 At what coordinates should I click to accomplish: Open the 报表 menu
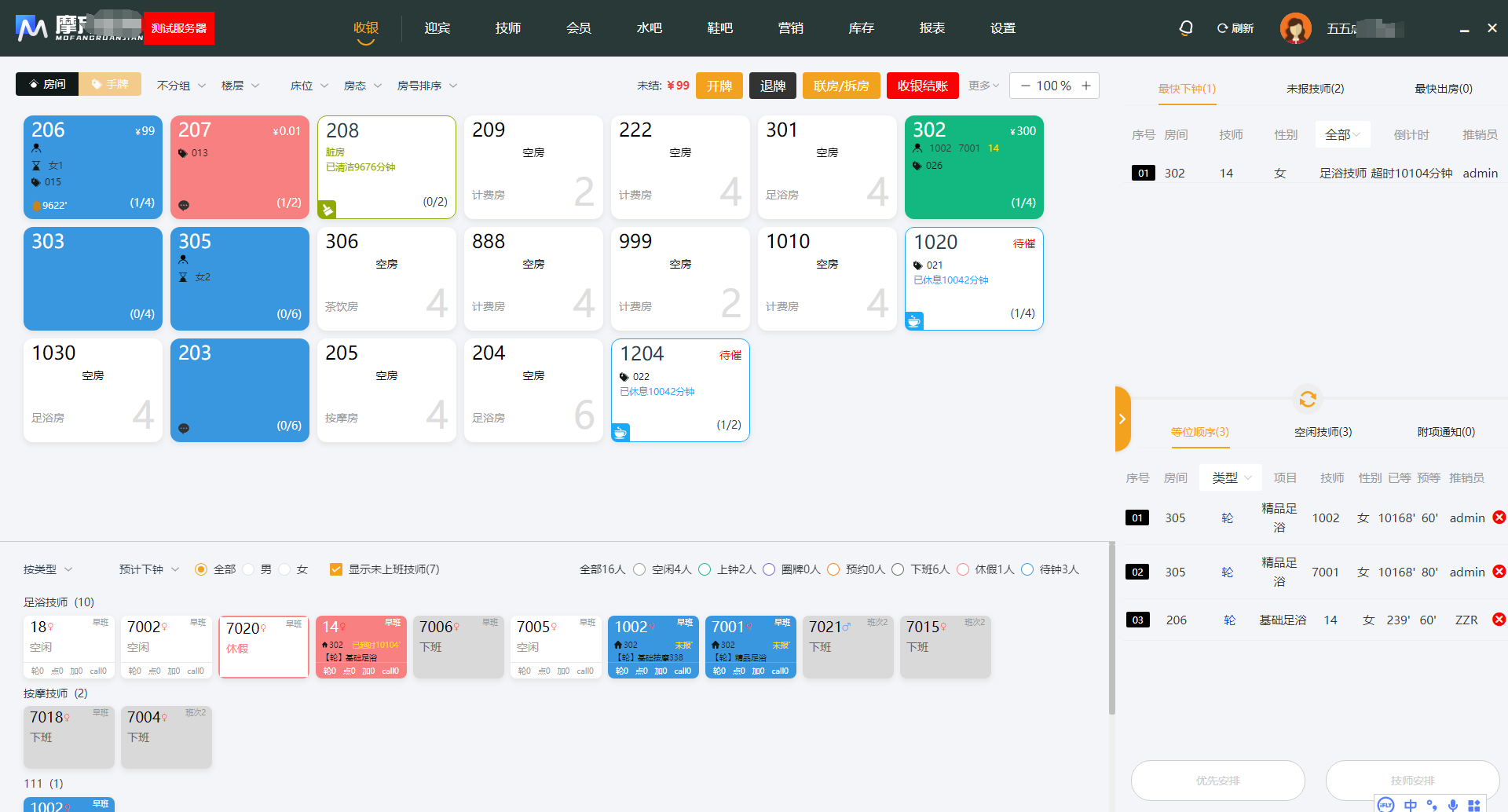(x=932, y=28)
